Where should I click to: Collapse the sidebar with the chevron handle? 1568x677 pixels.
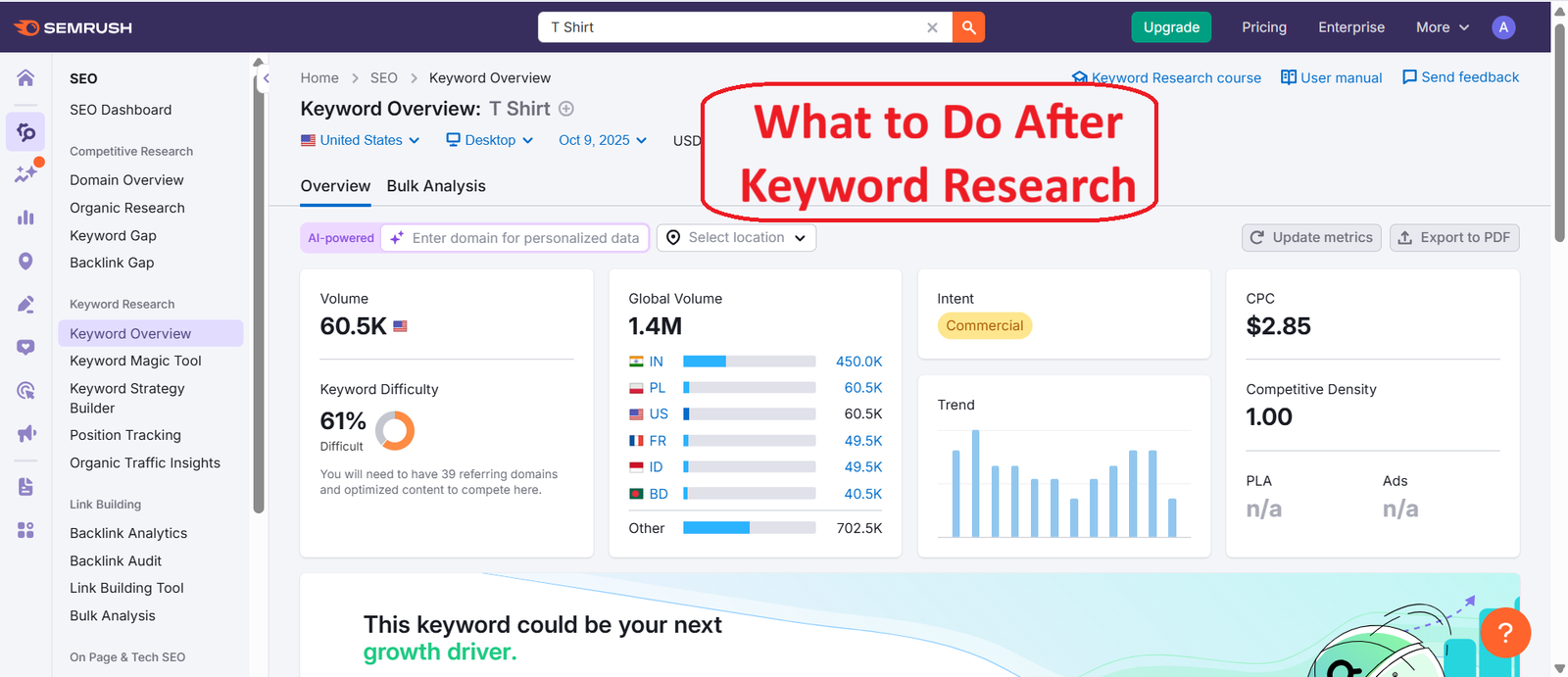pos(265,79)
